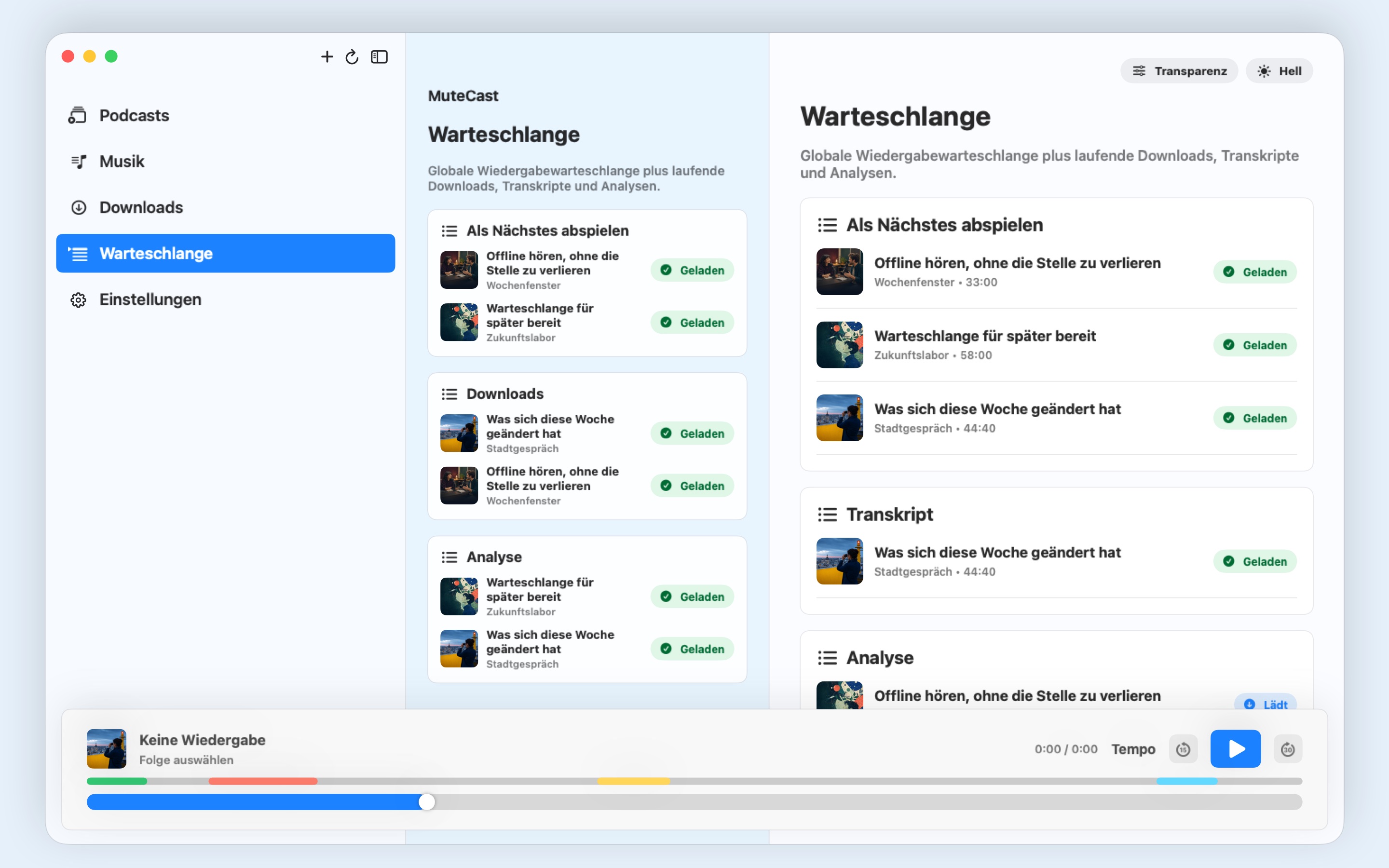Open Einstellungen in the sidebar

coord(226,299)
